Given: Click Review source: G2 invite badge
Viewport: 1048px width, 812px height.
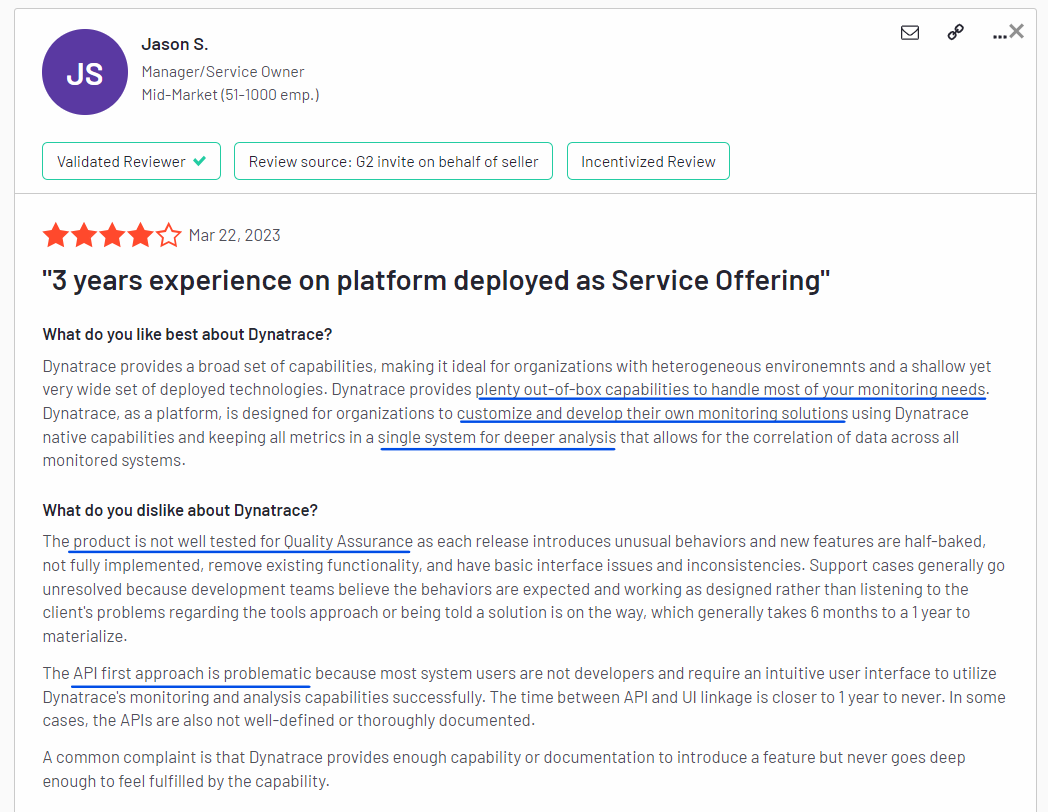Looking at the screenshot, I should coord(393,161).
